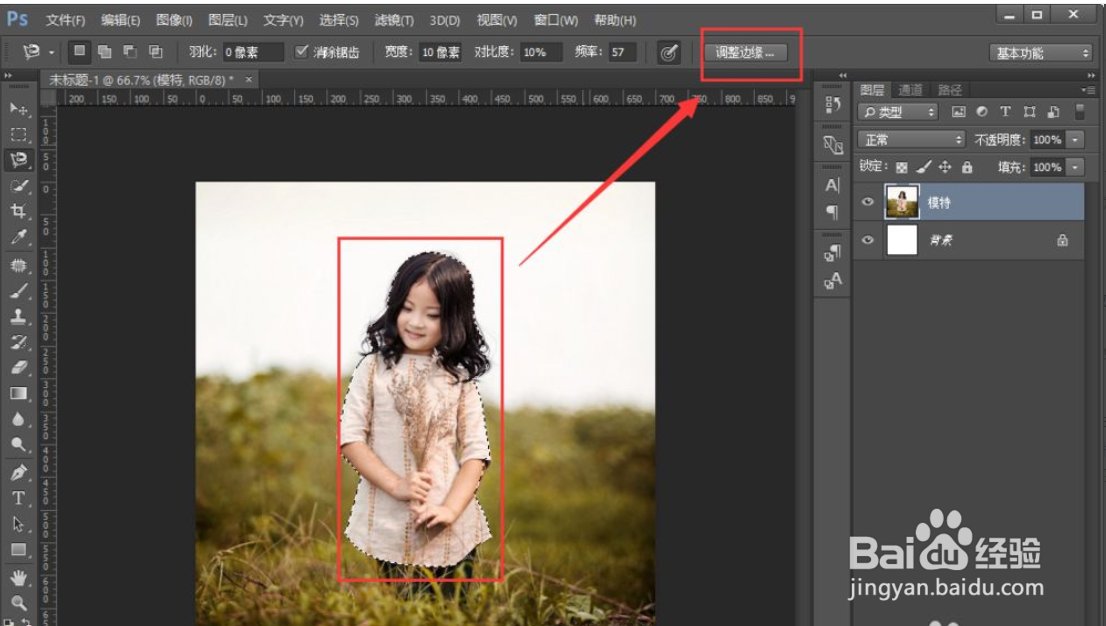
Task: Select the Magnetic Lasso tool in toolbox
Action: [x=18, y=159]
